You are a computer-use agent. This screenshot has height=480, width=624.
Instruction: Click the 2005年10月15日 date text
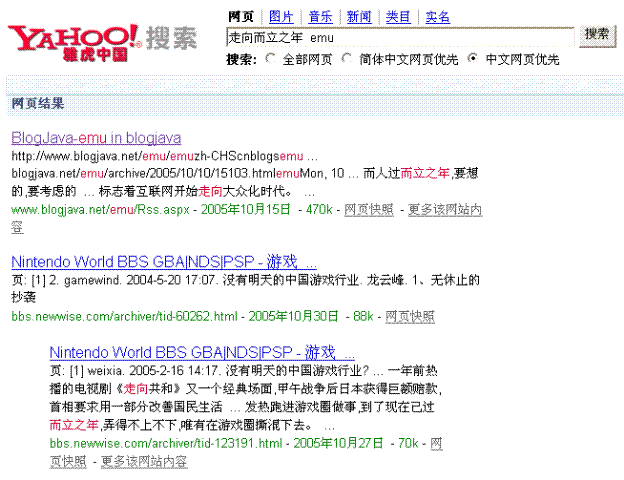(246, 209)
